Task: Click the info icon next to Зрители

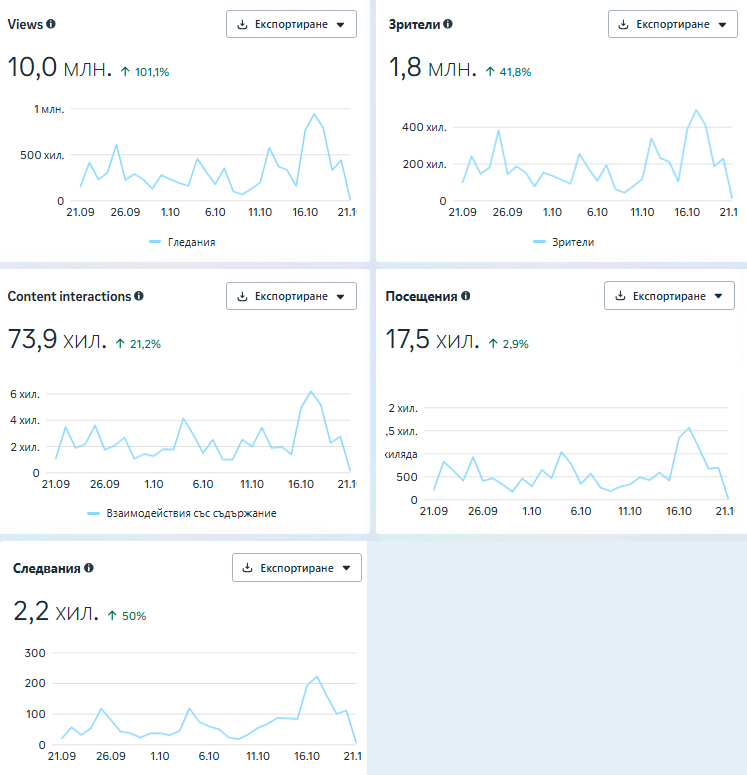Action: coord(448,24)
